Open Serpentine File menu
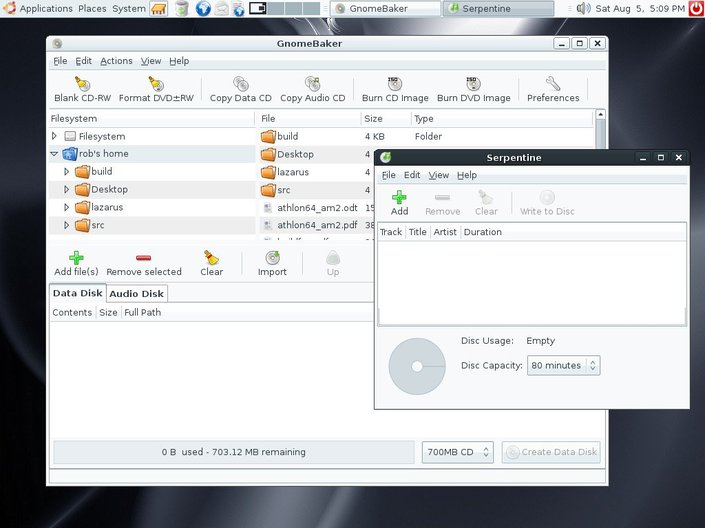Viewport: 705px width, 528px height. 389,175
